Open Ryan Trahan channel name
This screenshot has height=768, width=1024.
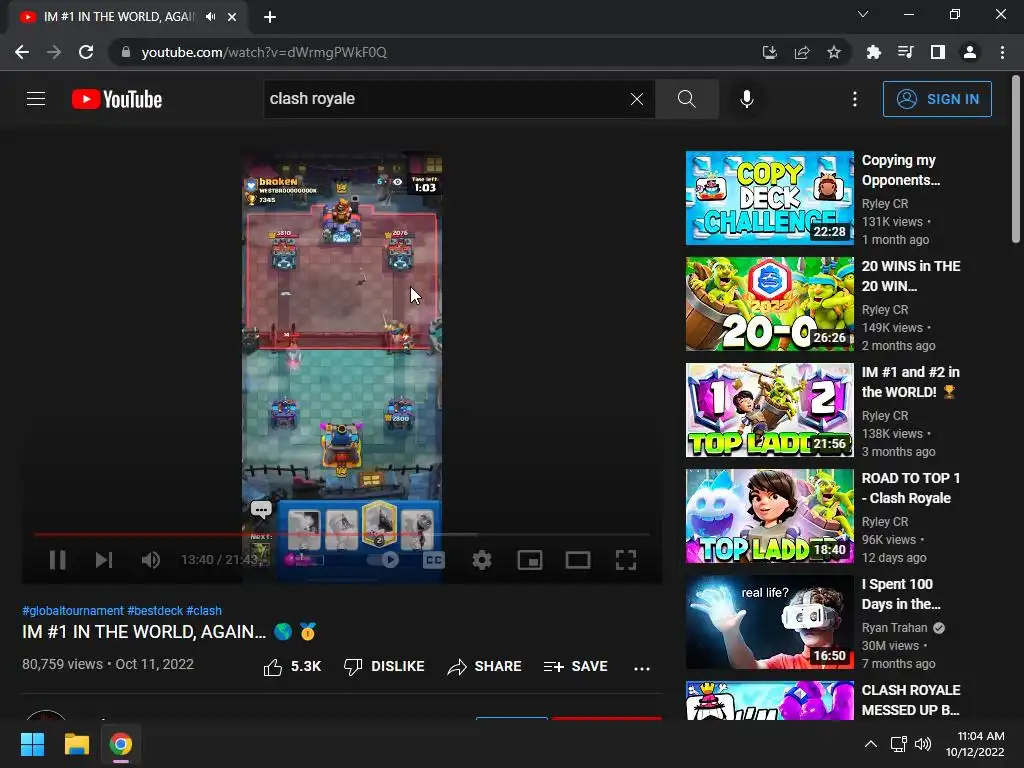894,628
